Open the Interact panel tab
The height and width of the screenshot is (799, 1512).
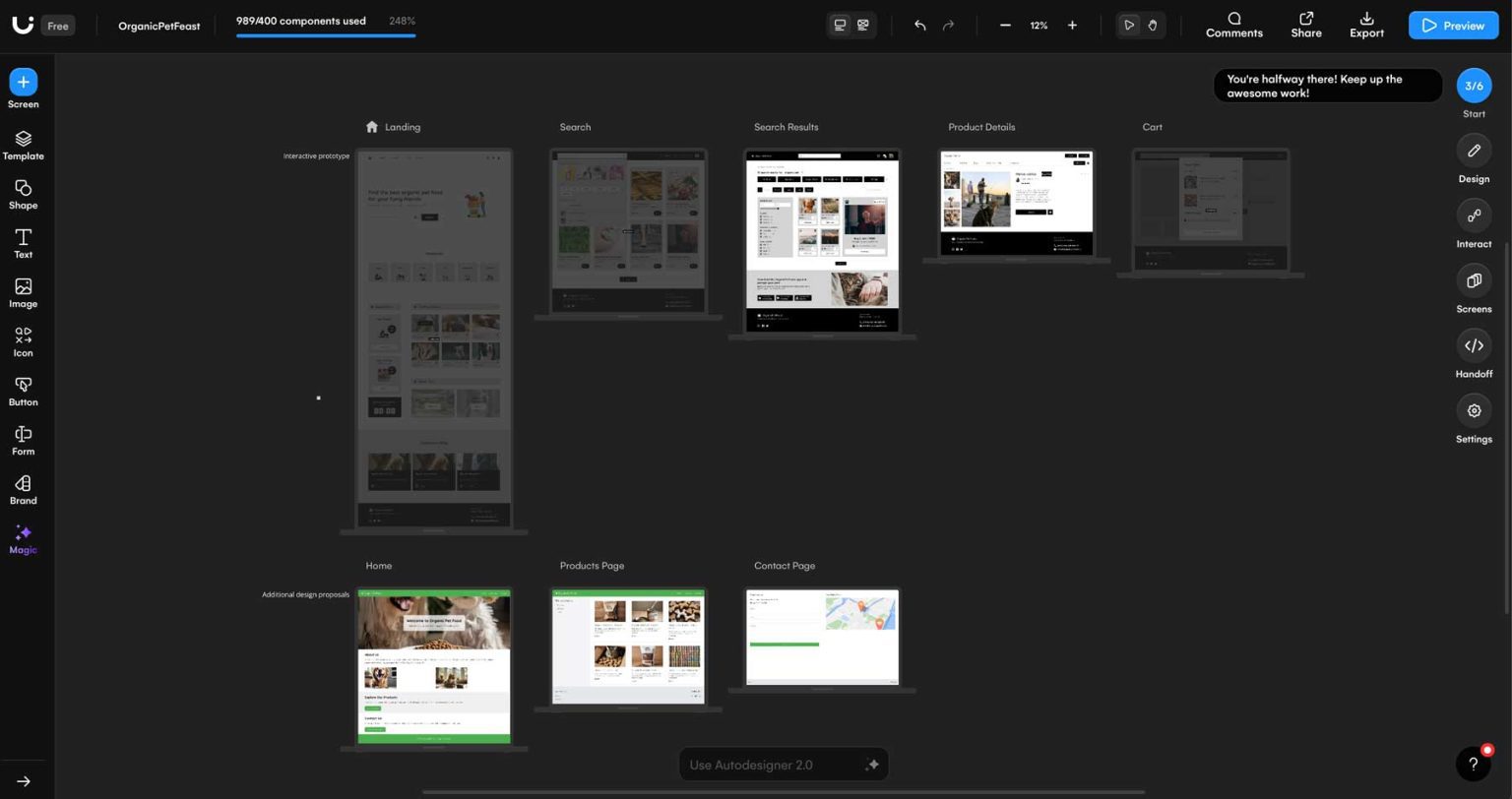click(1474, 224)
